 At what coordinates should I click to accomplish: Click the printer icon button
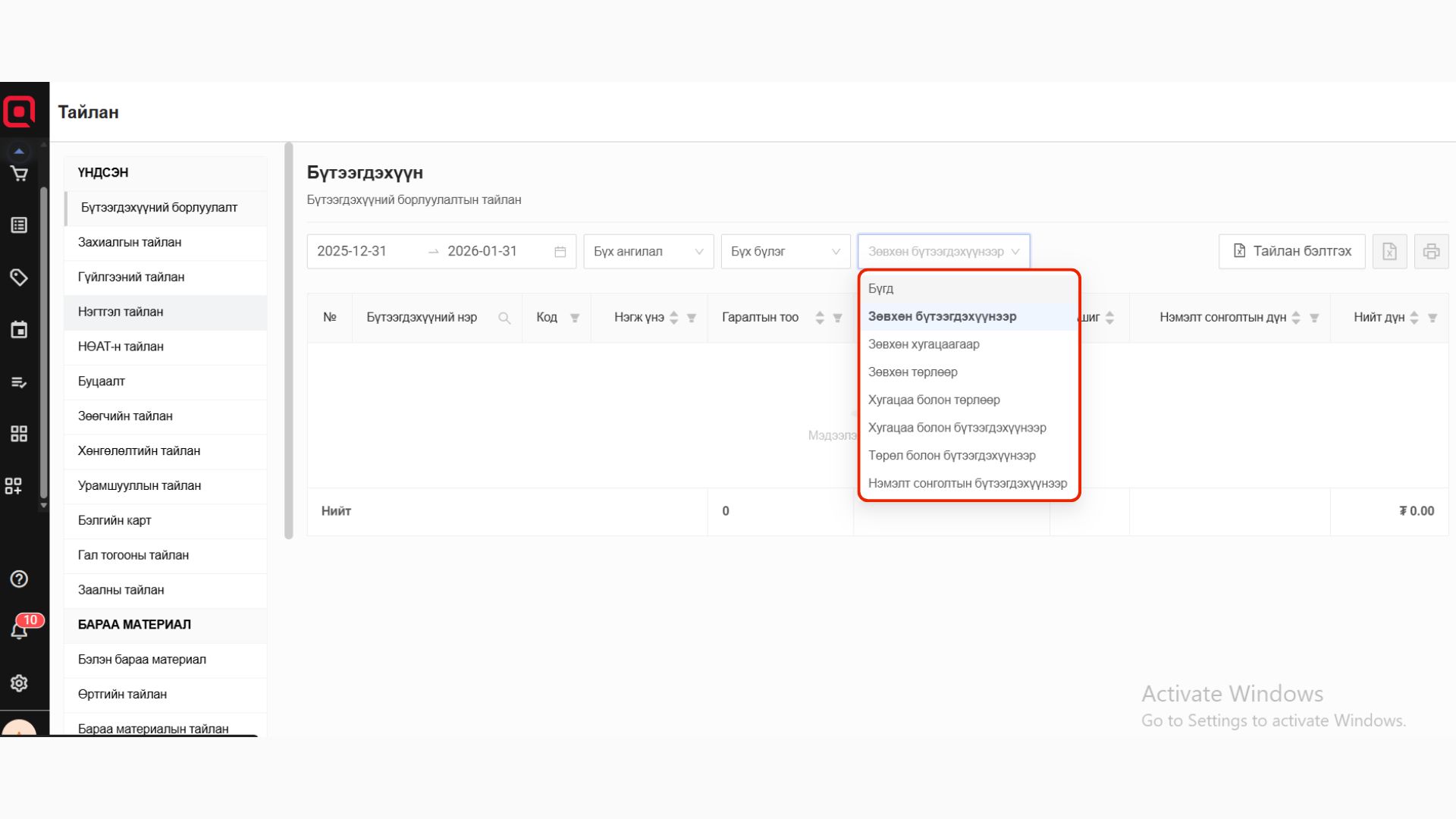pos(1431,251)
